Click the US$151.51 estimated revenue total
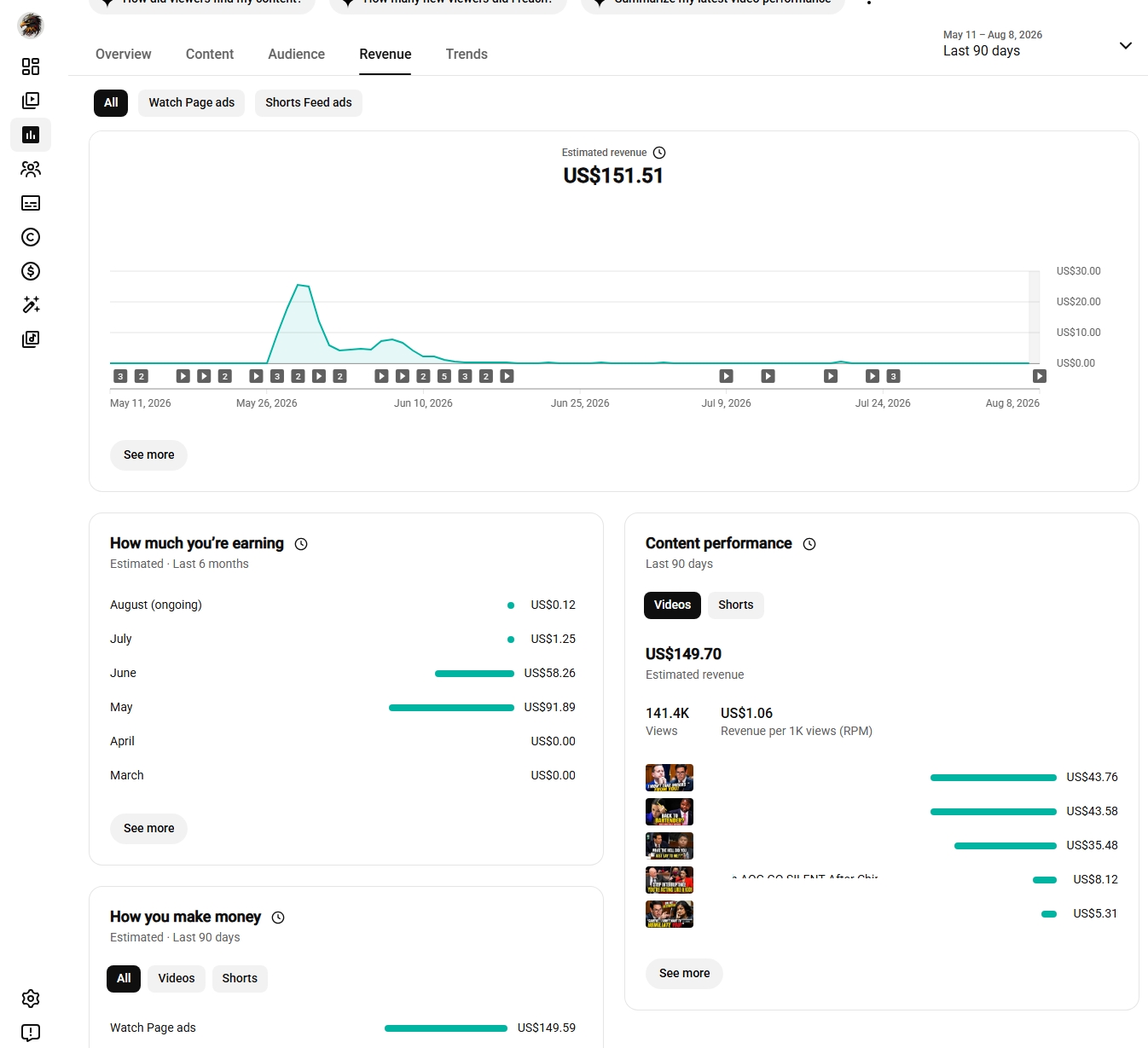This screenshot has height=1048, width=1148. [x=613, y=176]
